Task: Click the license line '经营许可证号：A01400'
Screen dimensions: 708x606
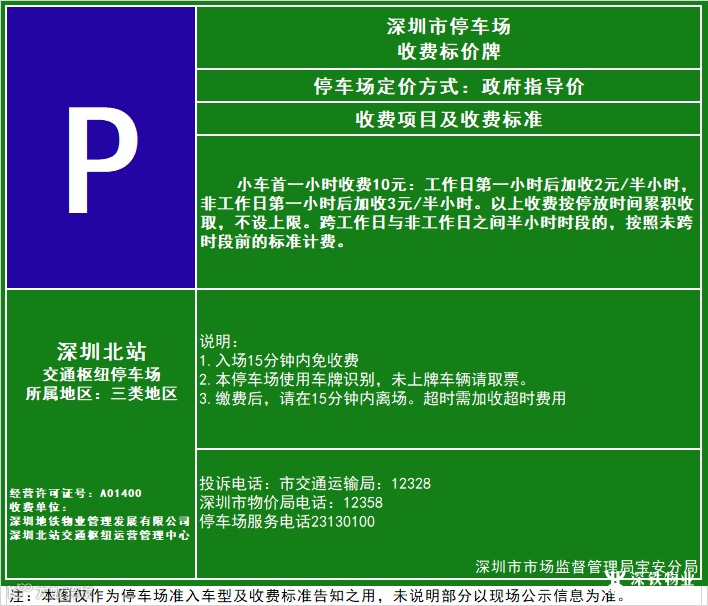Action: click(75, 493)
